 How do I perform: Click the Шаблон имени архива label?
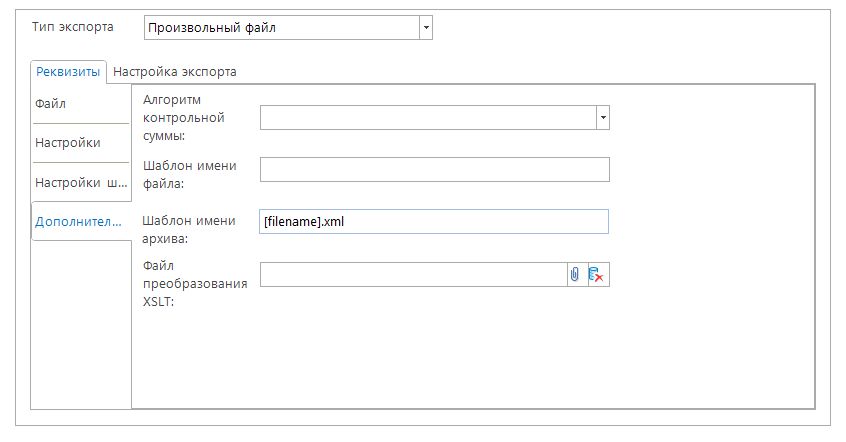189,229
